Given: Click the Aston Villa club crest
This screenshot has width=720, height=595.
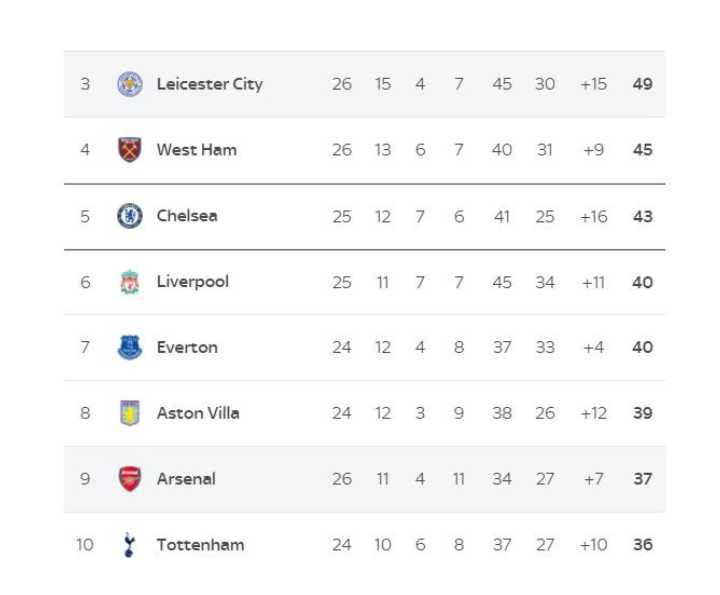Looking at the screenshot, I should click(130, 413).
